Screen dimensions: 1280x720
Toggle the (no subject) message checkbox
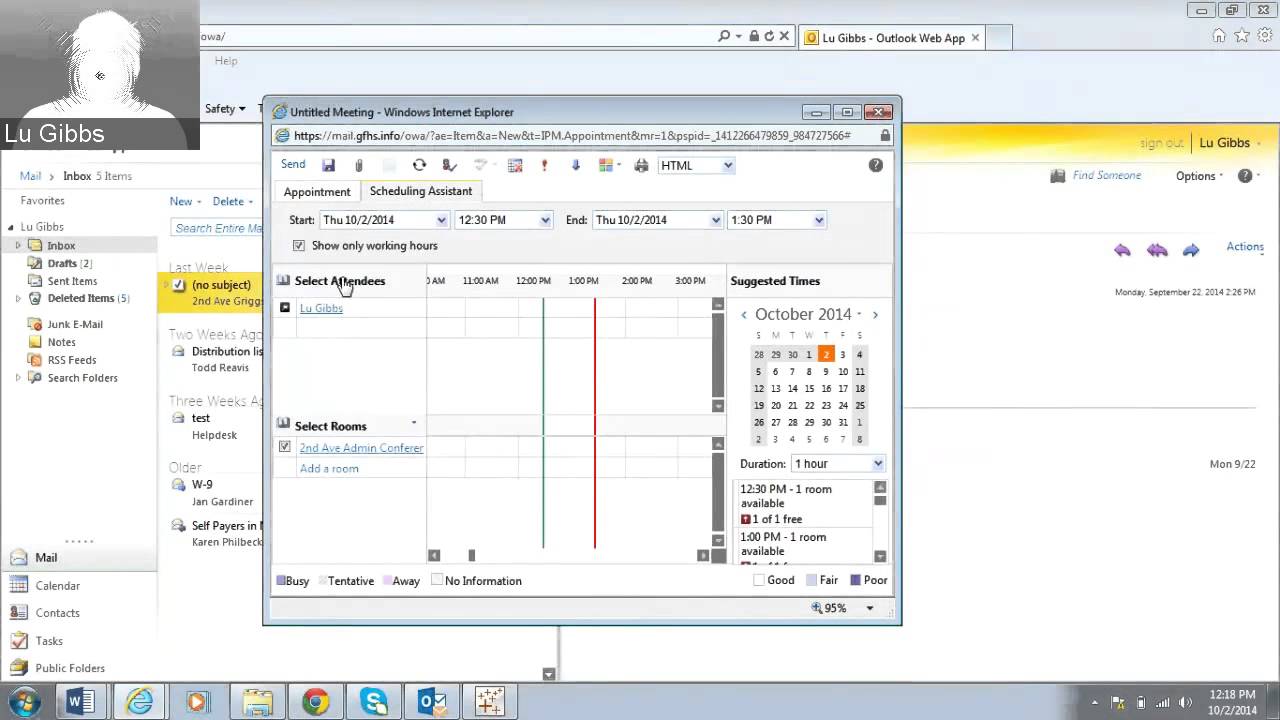click(179, 285)
